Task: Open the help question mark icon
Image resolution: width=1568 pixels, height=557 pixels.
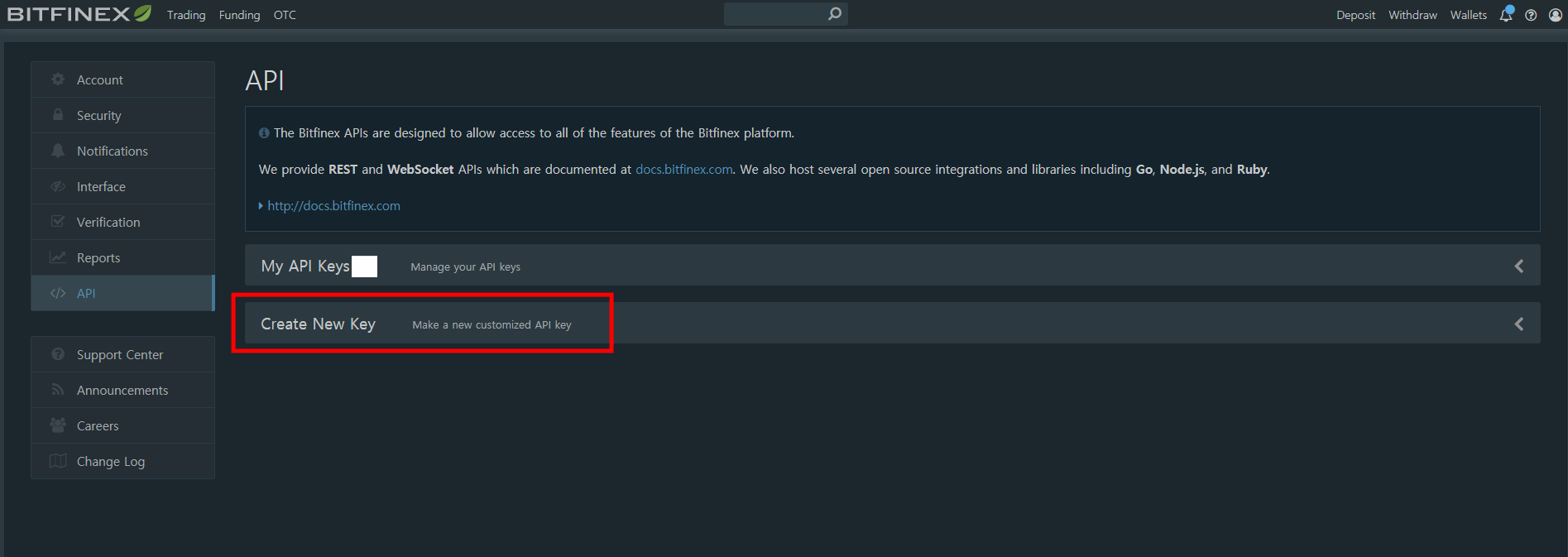Action: pos(1531,15)
